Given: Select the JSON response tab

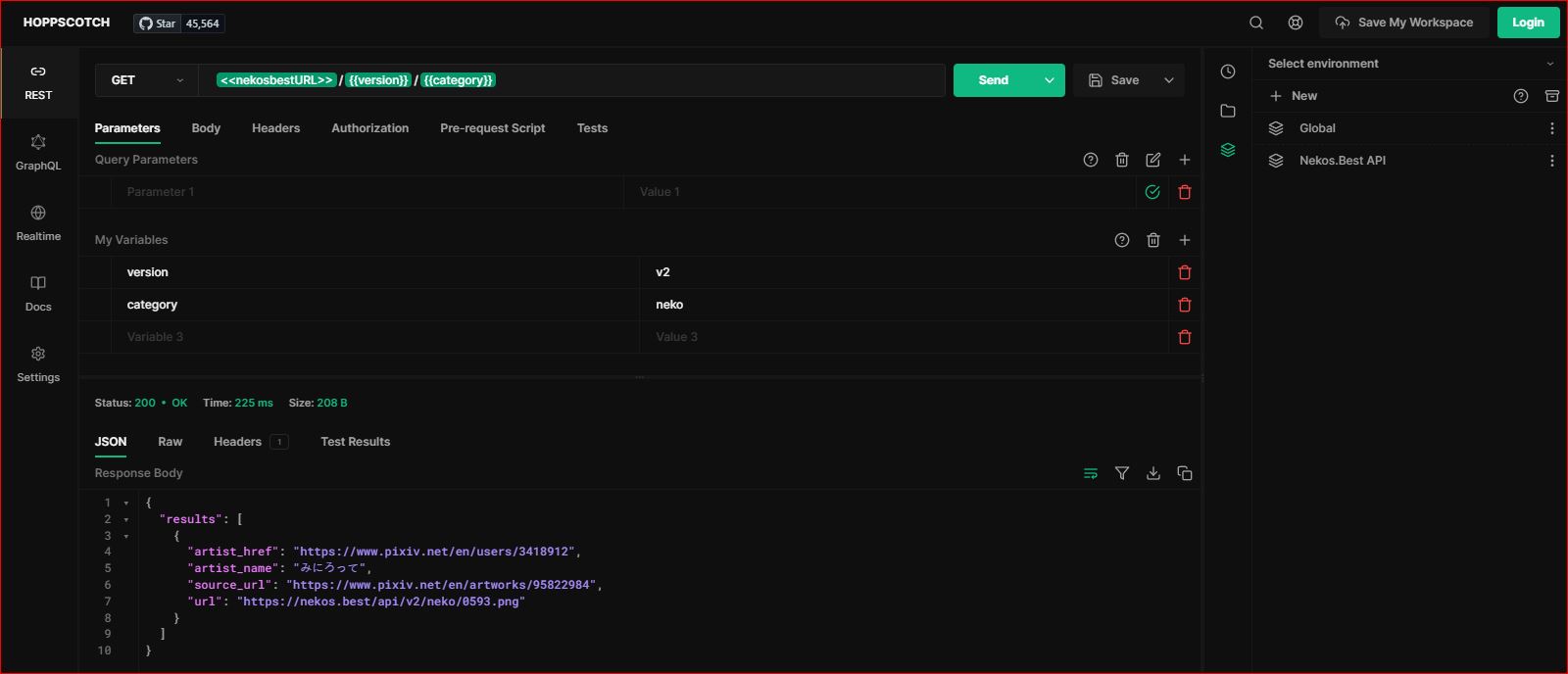Looking at the screenshot, I should [111, 442].
